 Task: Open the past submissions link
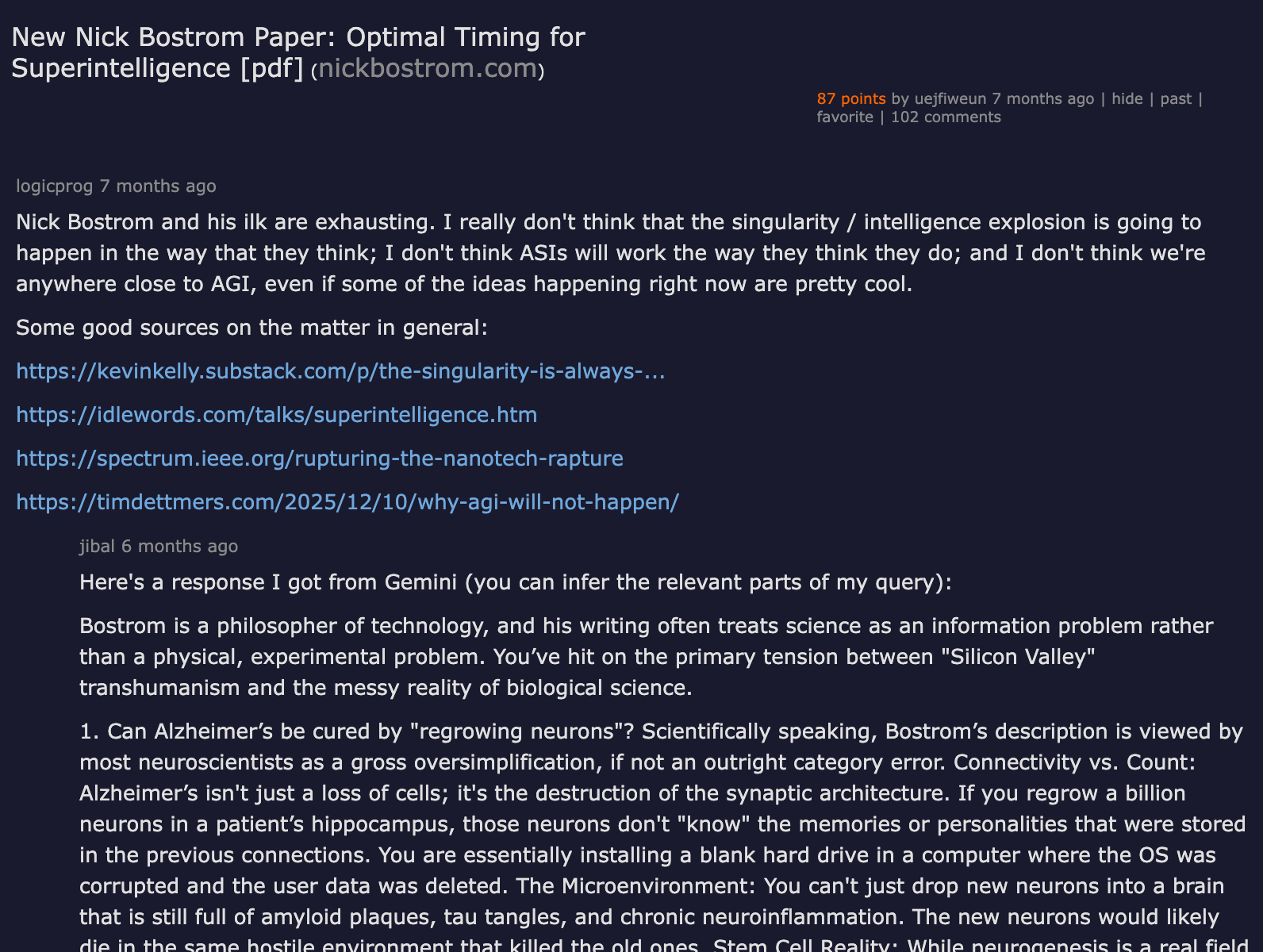(x=1176, y=98)
